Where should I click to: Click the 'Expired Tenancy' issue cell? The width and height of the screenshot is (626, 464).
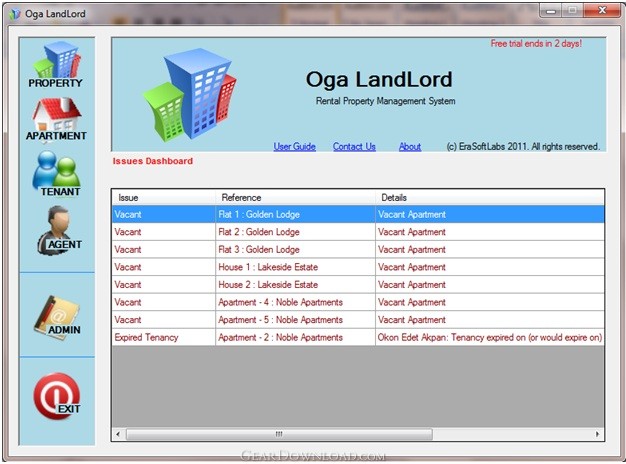point(164,337)
